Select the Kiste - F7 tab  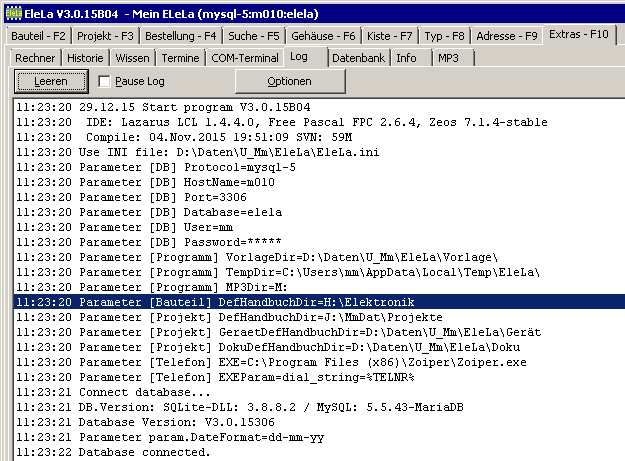[389, 36]
